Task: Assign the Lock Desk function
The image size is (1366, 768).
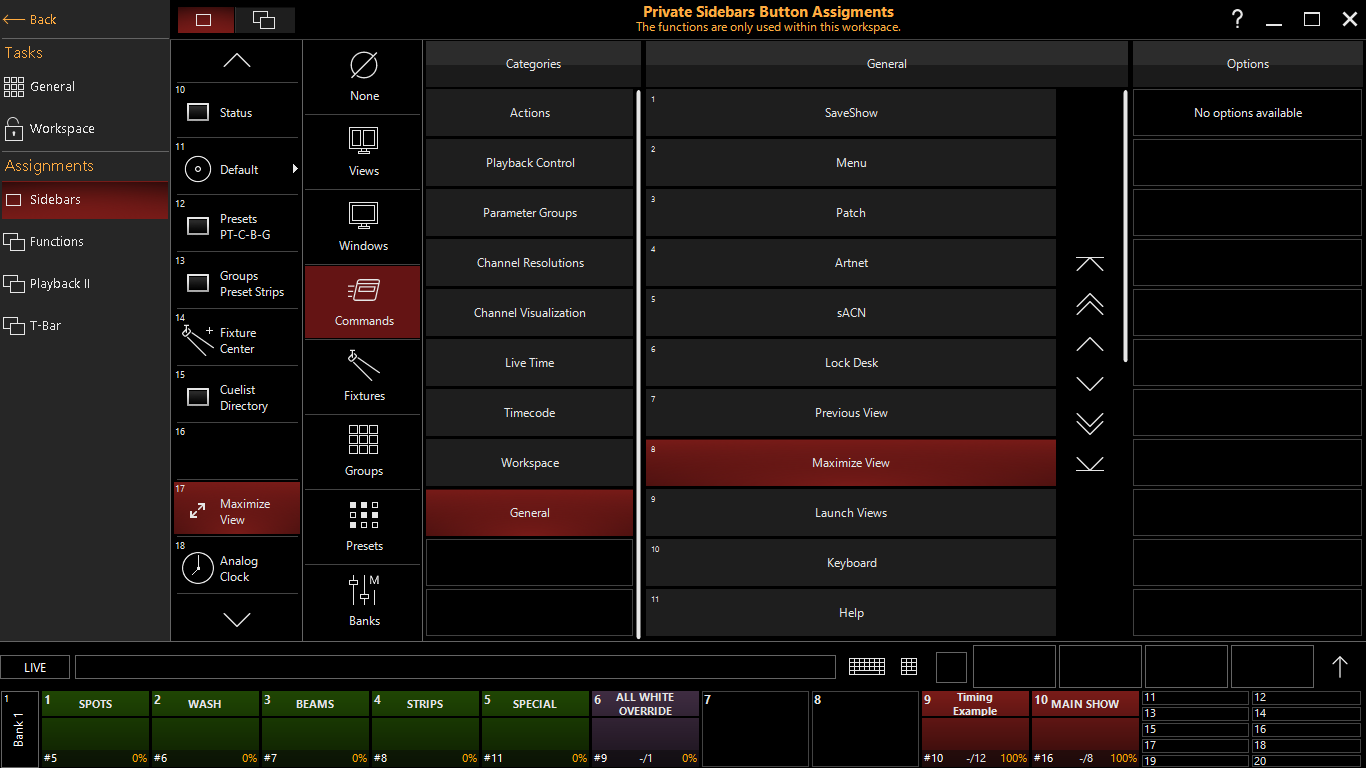Action: [851, 363]
